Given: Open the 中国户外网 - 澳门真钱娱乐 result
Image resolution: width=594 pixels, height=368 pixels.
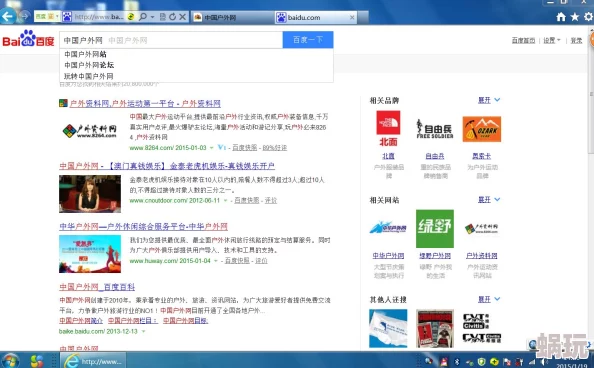Looking at the screenshot, I should coord(167,166).
